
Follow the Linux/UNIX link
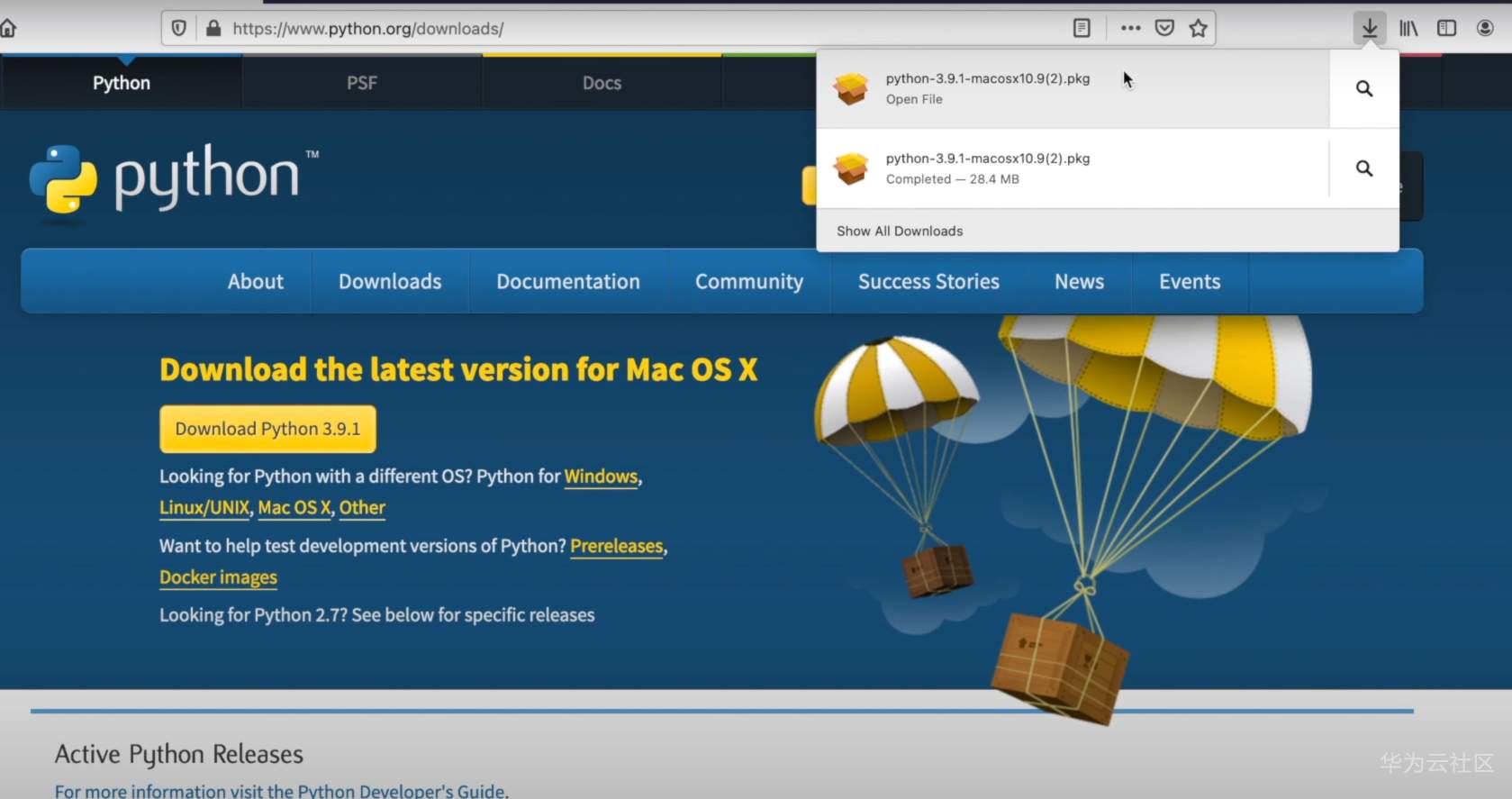tap(204, 508)
